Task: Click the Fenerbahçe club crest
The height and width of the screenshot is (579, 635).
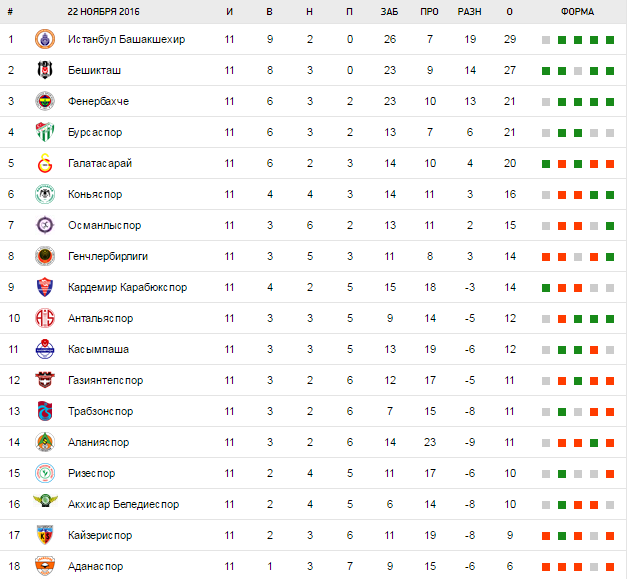Action: tap(42, 102)
